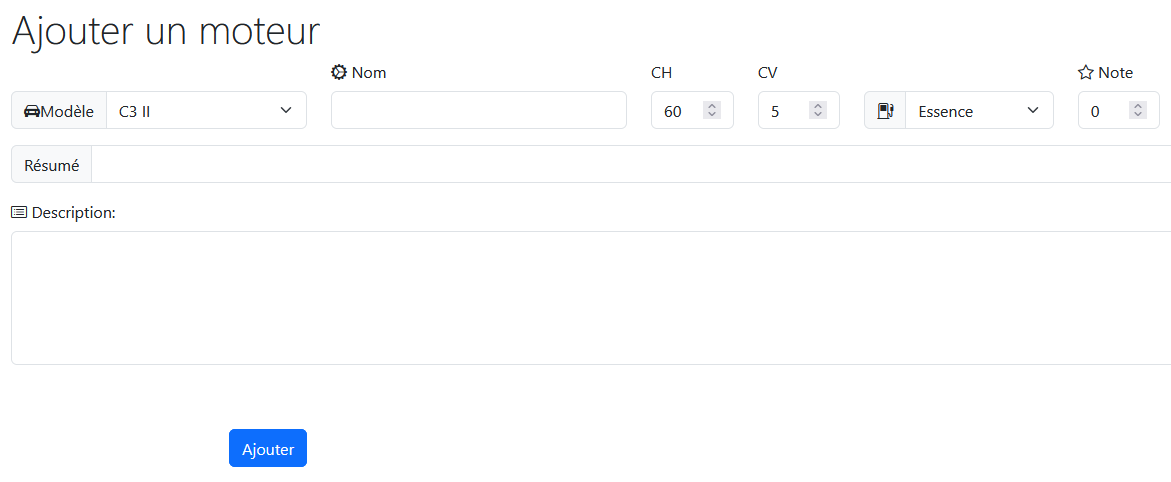Image resolution: width=1171 pixels, height=482 pixels.
Task: Increase the CH value with up arrow
Action: pyautogui.click(x=712, y=106)
